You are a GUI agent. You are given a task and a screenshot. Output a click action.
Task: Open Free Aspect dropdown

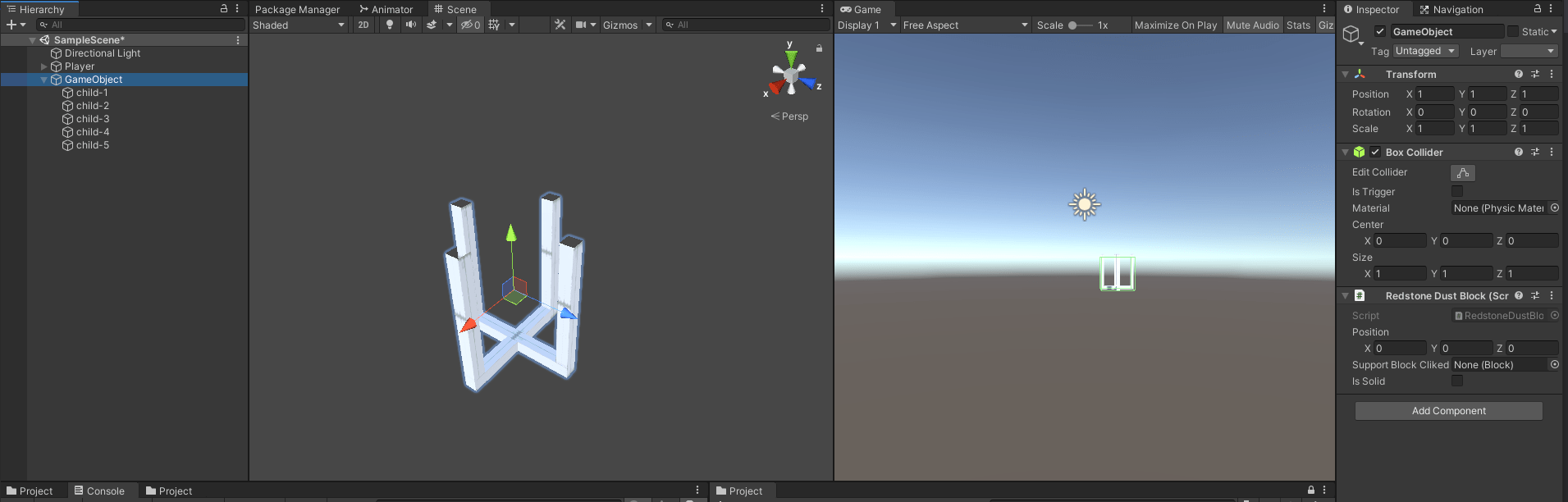click(966, 25)
